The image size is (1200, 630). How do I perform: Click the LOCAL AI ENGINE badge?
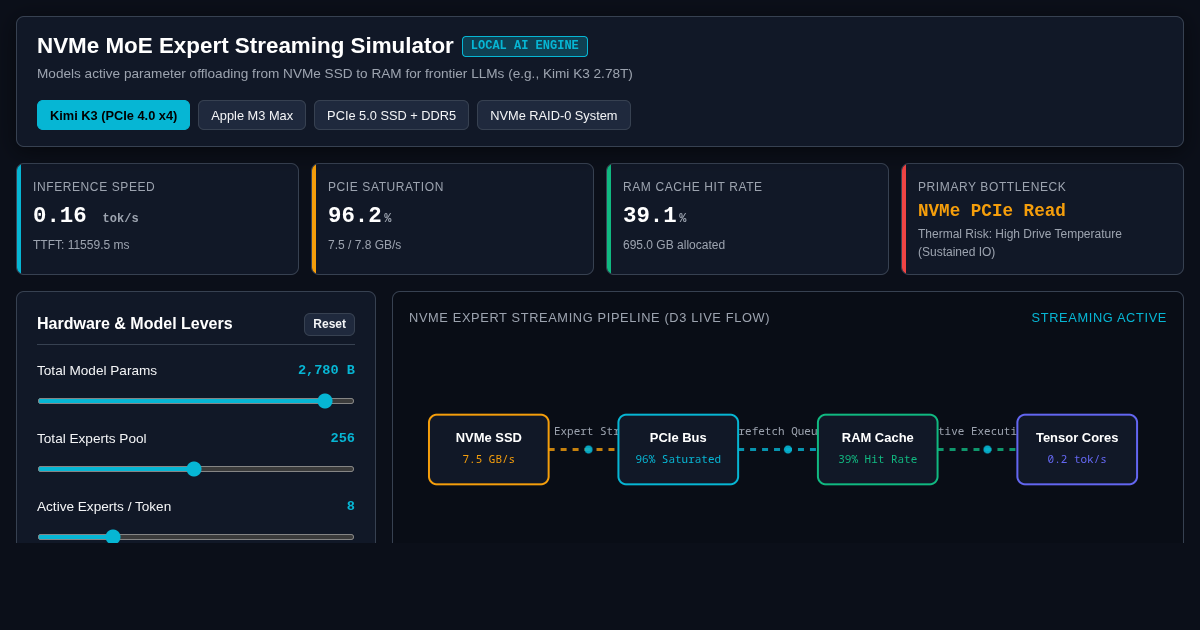[525, 46]
